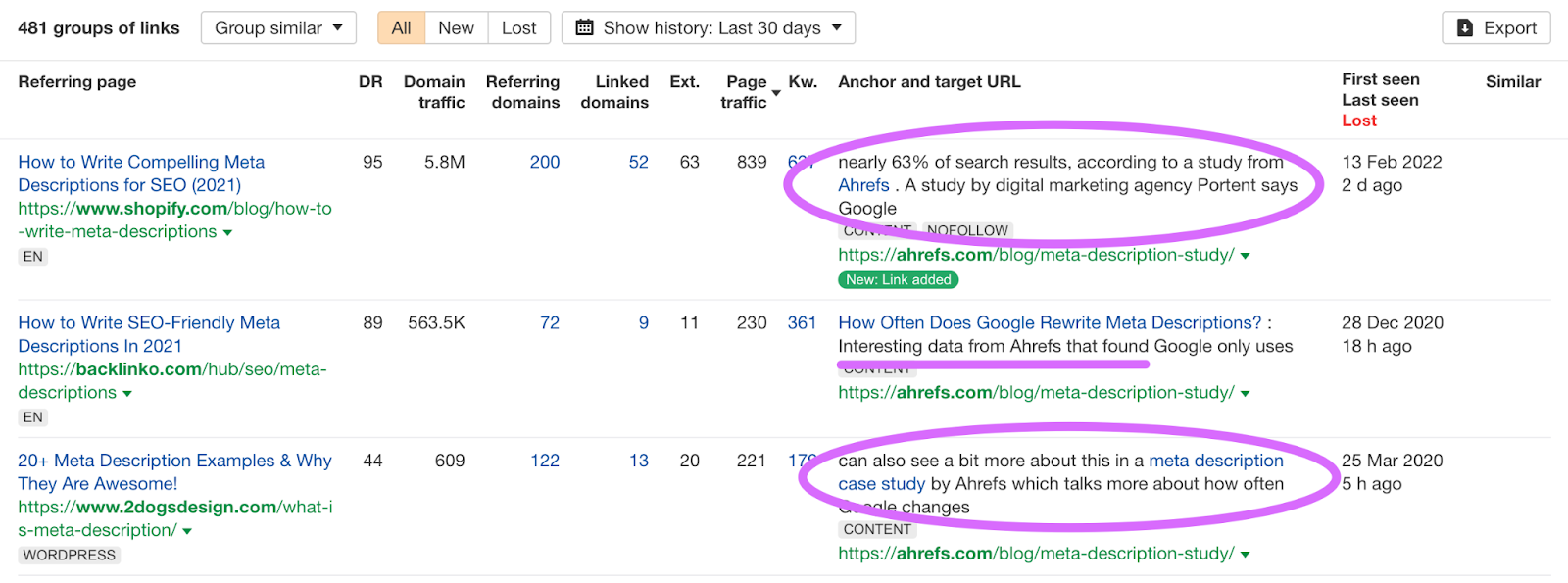Click the red Lost column header
The width and height of the screenshot is (1568, 583).
pos(1359,121)
